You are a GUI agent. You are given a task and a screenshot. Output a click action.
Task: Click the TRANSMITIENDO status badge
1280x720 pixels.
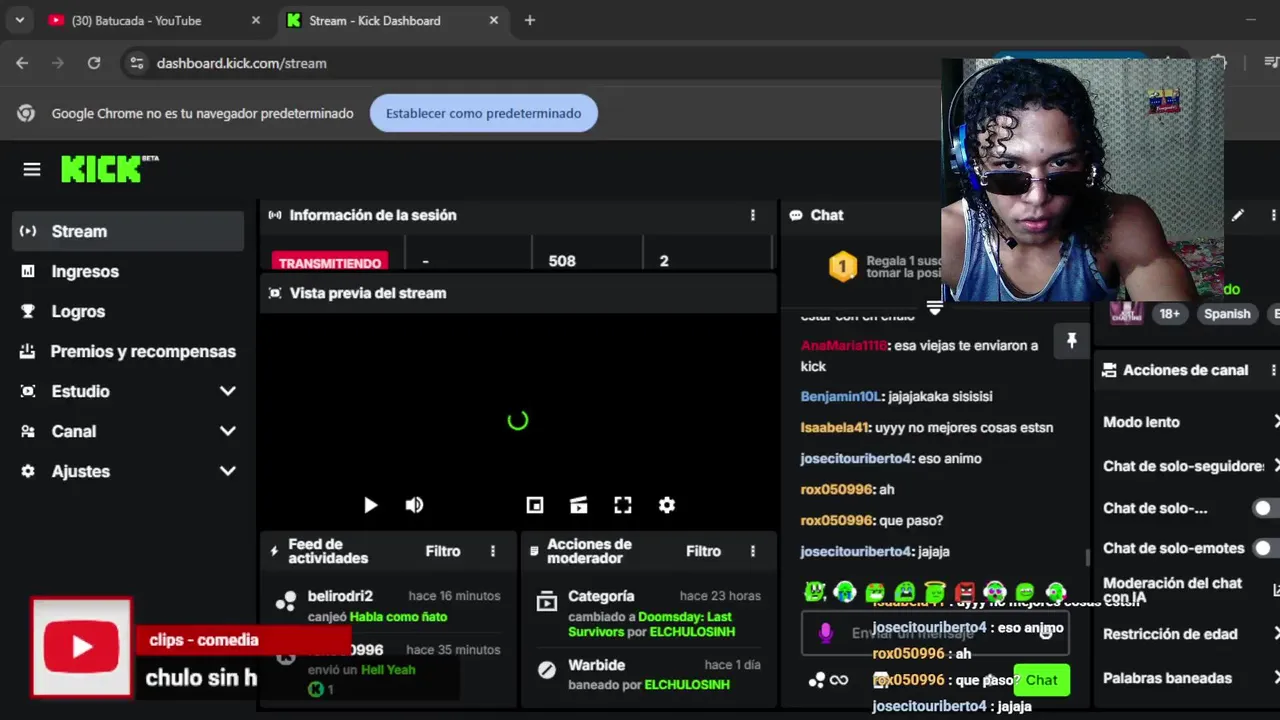pos(330,263)
